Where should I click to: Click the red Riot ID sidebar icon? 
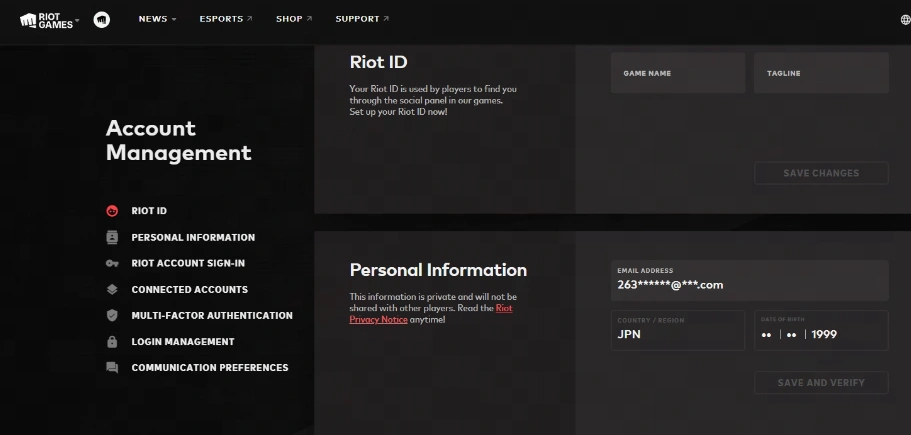(x=112, y=211)
